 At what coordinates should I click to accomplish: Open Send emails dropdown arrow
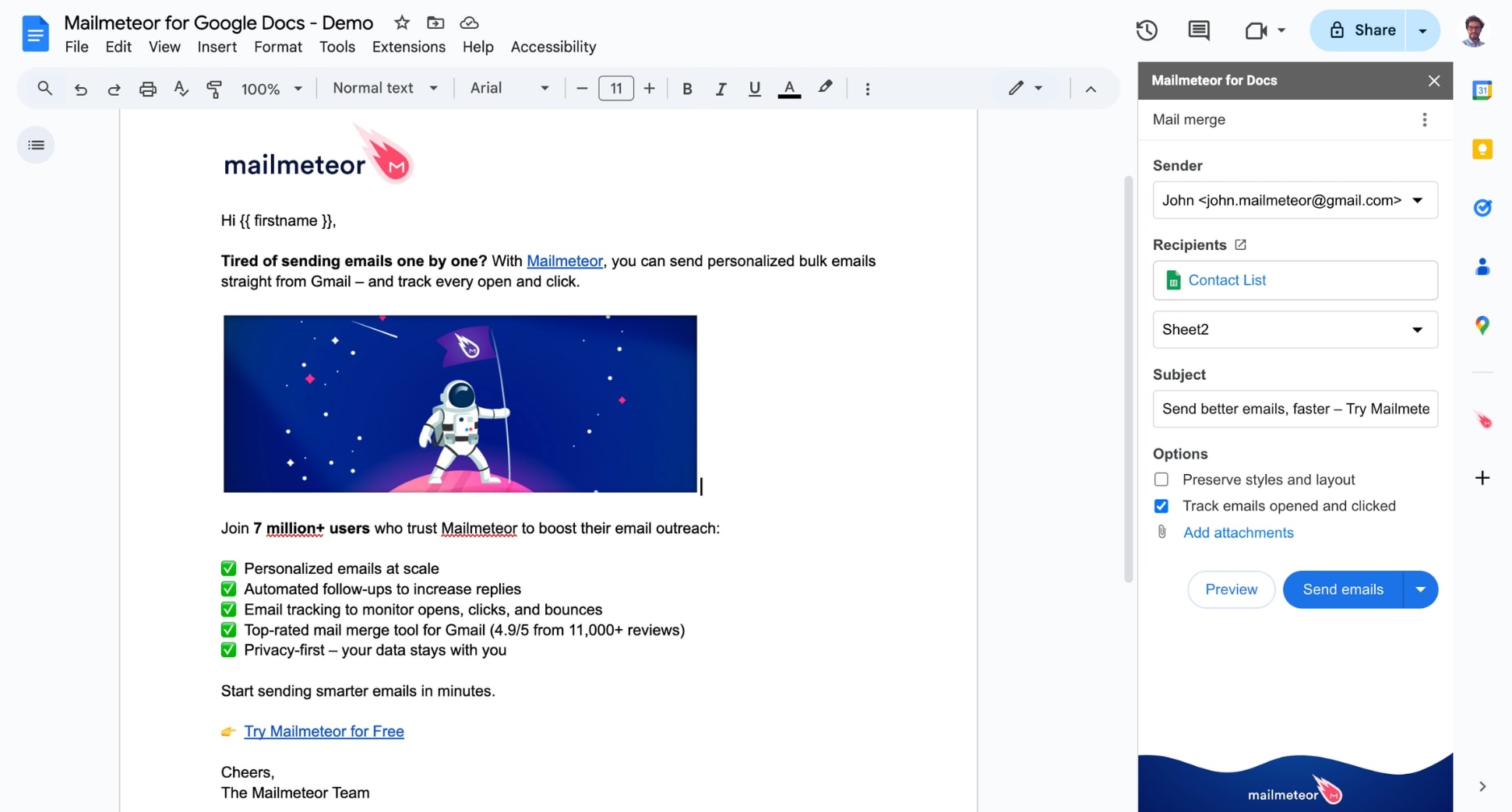pyautogui.click(x=1420, y=589)
